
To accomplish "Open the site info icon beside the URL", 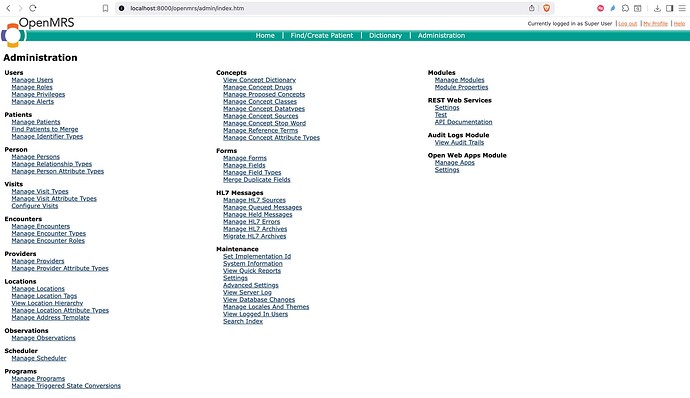I will point(122,8).
